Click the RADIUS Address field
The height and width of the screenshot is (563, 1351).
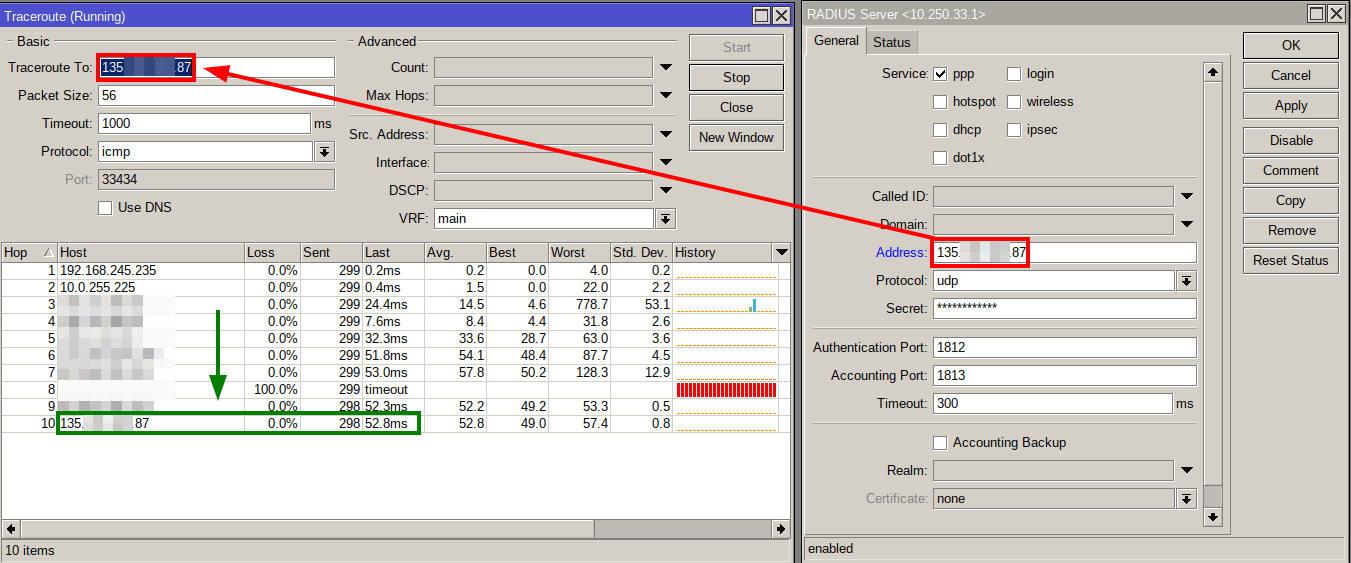[1065, 253]
